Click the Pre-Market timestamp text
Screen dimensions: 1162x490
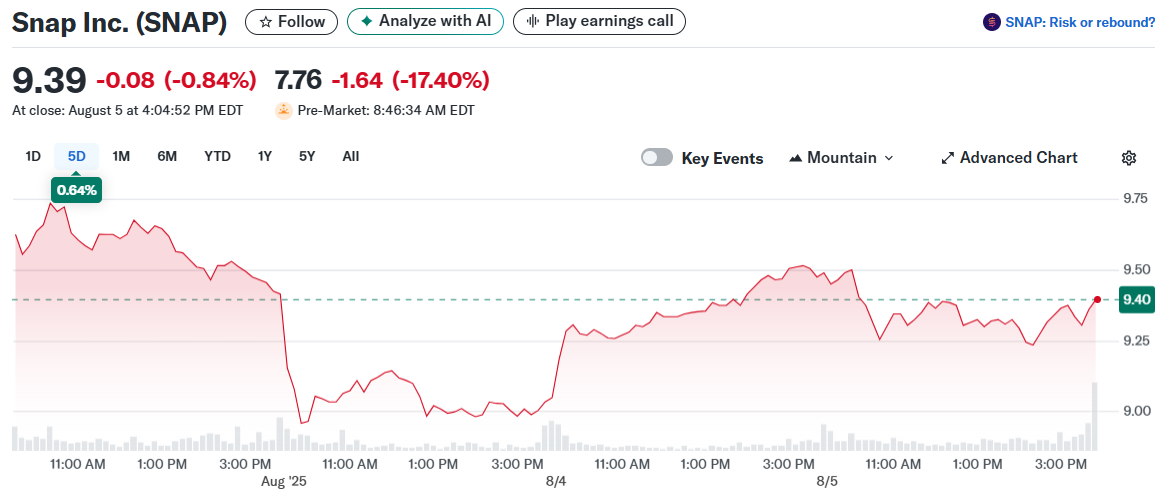pos(386,111)
